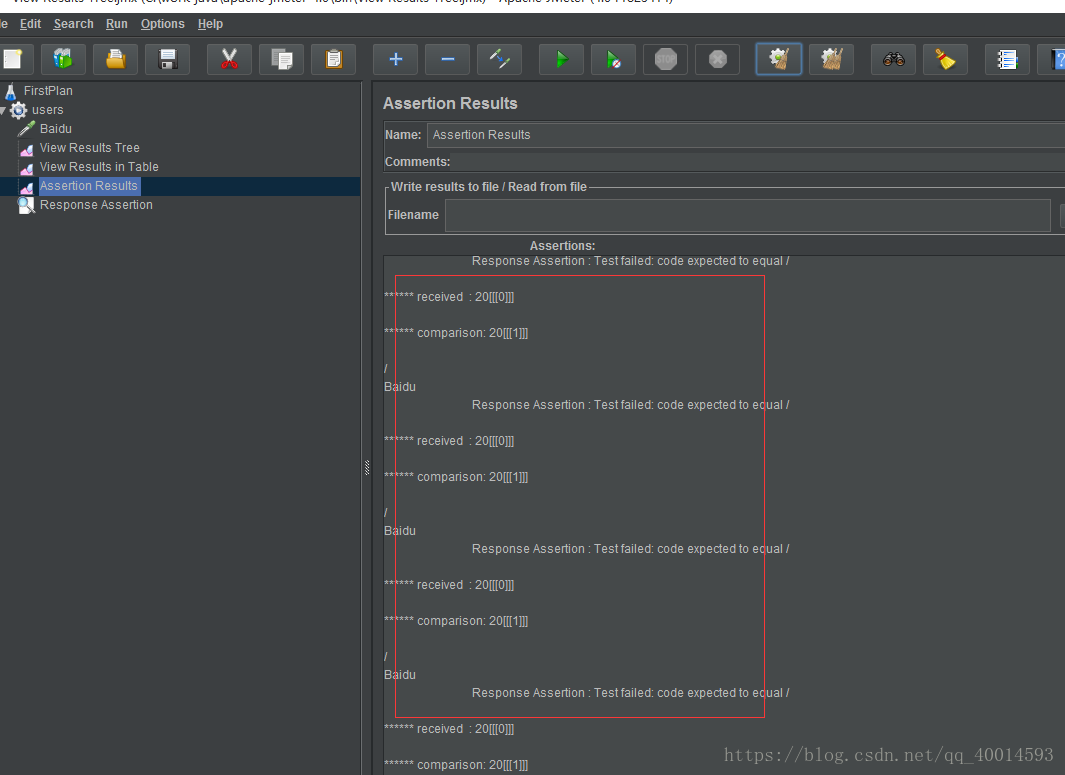Click the Stop test icon

tap(666, 59)
